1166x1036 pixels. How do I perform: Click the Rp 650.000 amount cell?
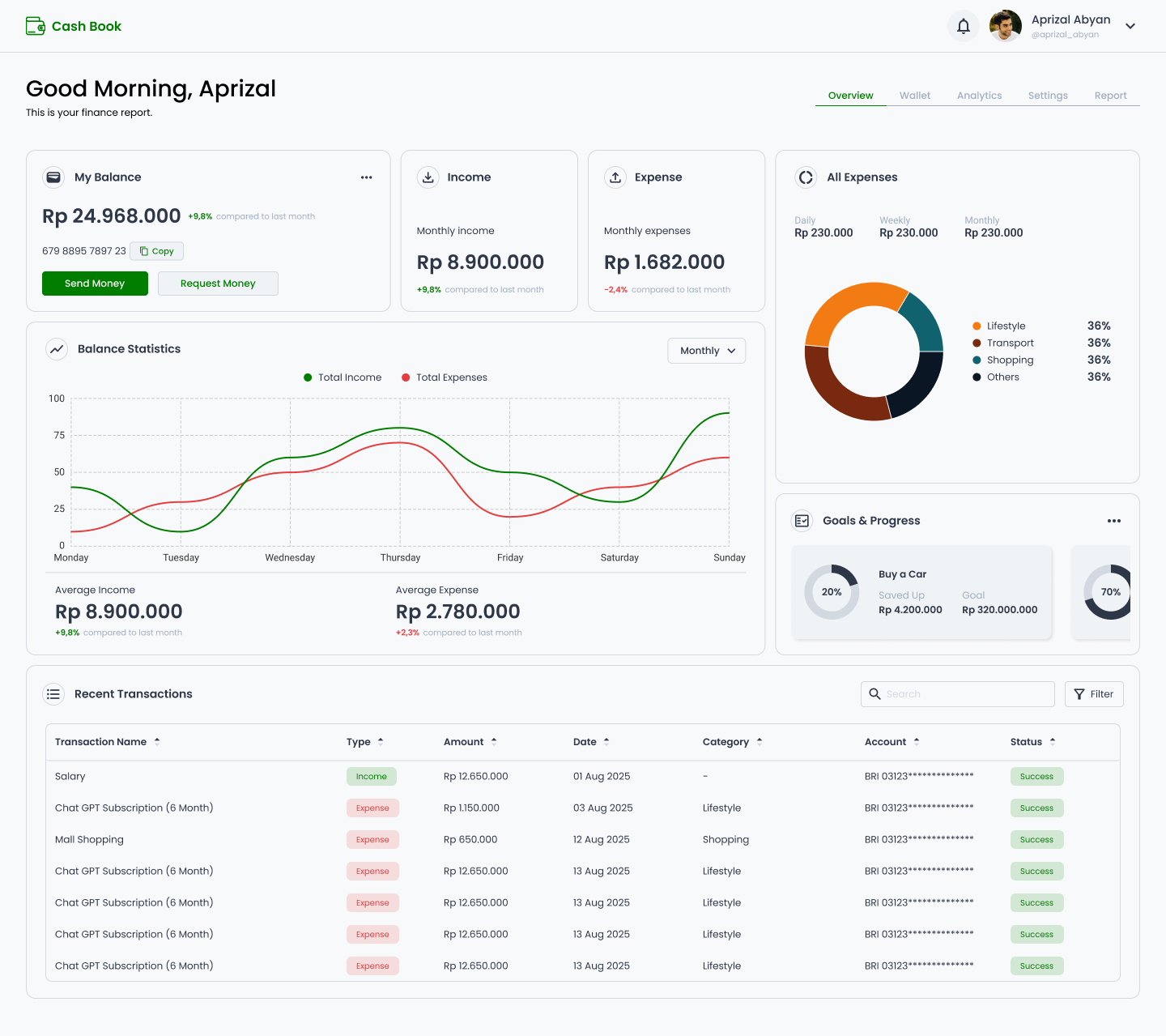tap(470, 840)
